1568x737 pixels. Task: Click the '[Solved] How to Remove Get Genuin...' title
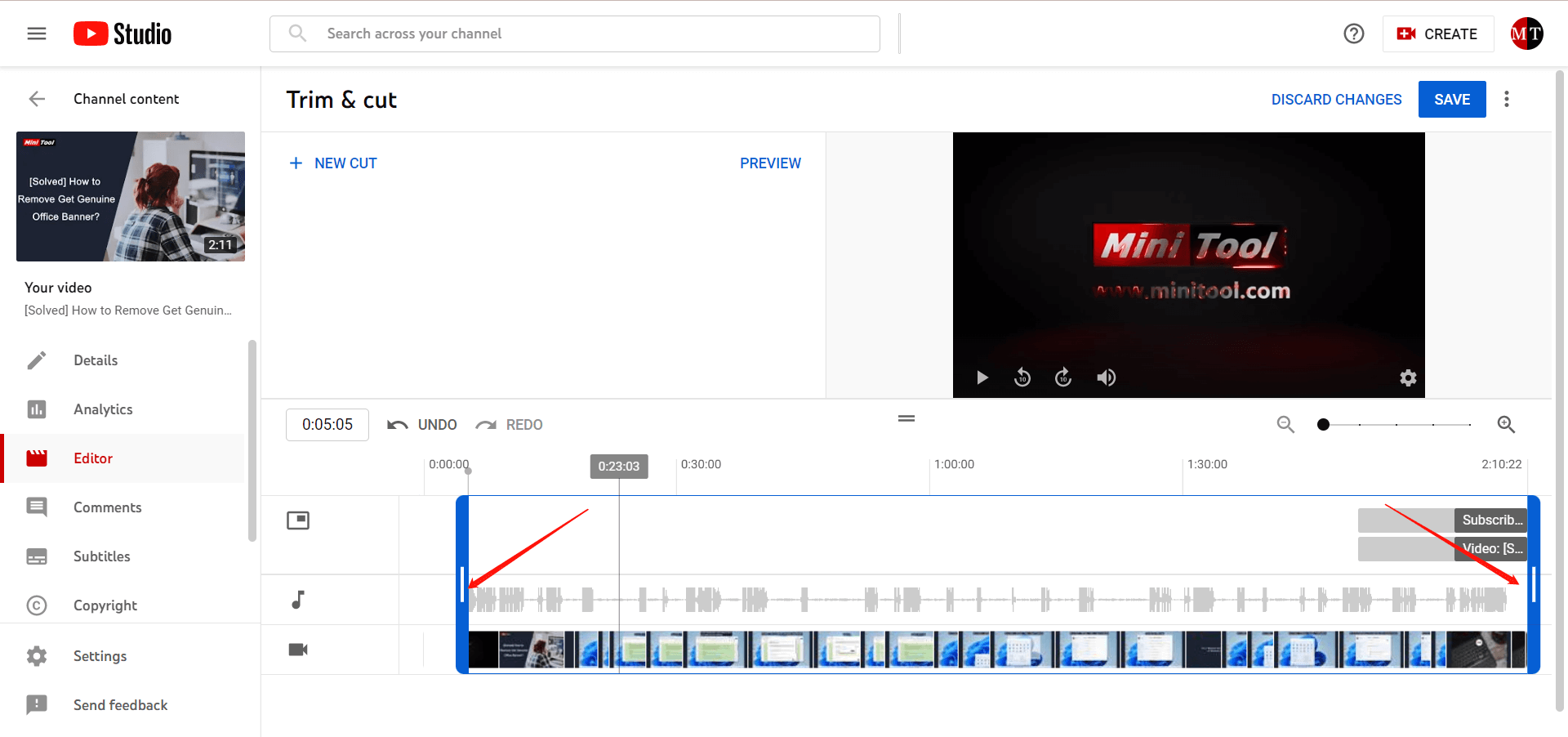128,310
